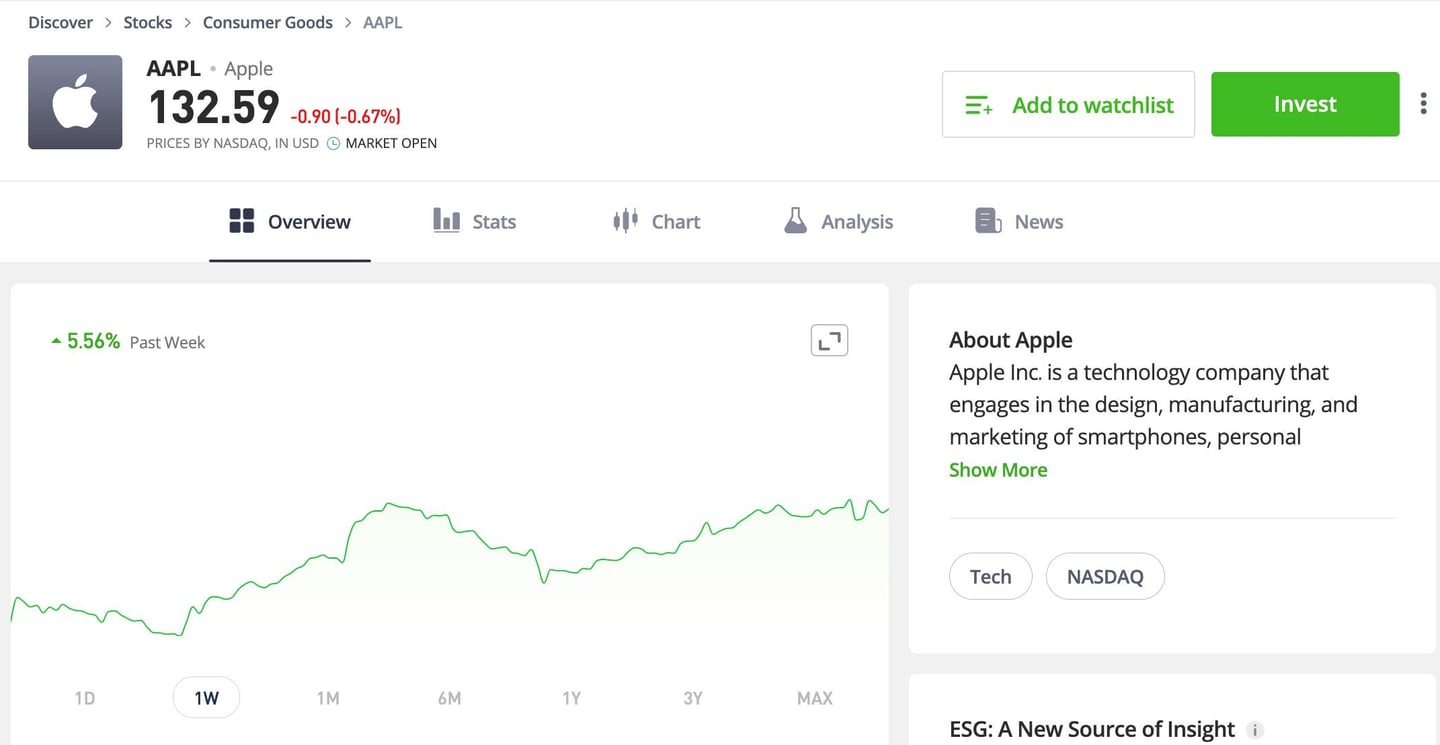Click the Overview grid icon
This screenshot has height=745, width=1440.
point(241,221)
